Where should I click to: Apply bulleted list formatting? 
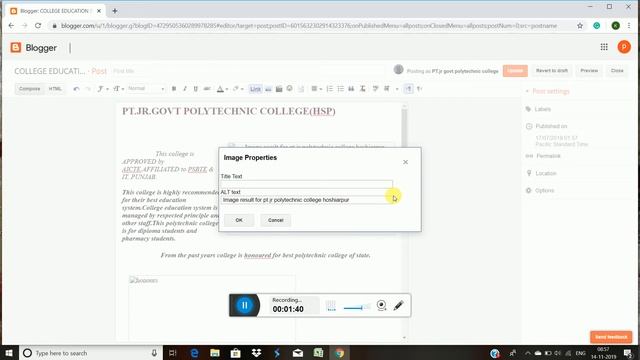tap(340, 89)
